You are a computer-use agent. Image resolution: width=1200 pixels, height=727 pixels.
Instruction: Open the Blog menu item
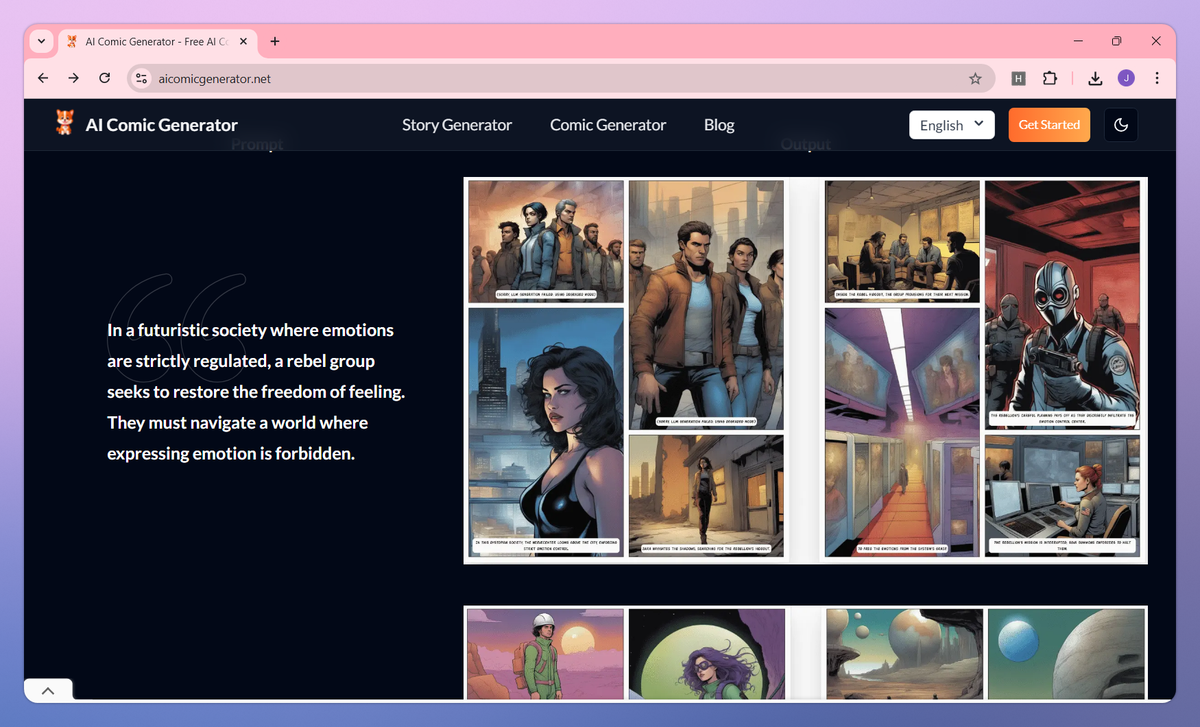(719, 124)
